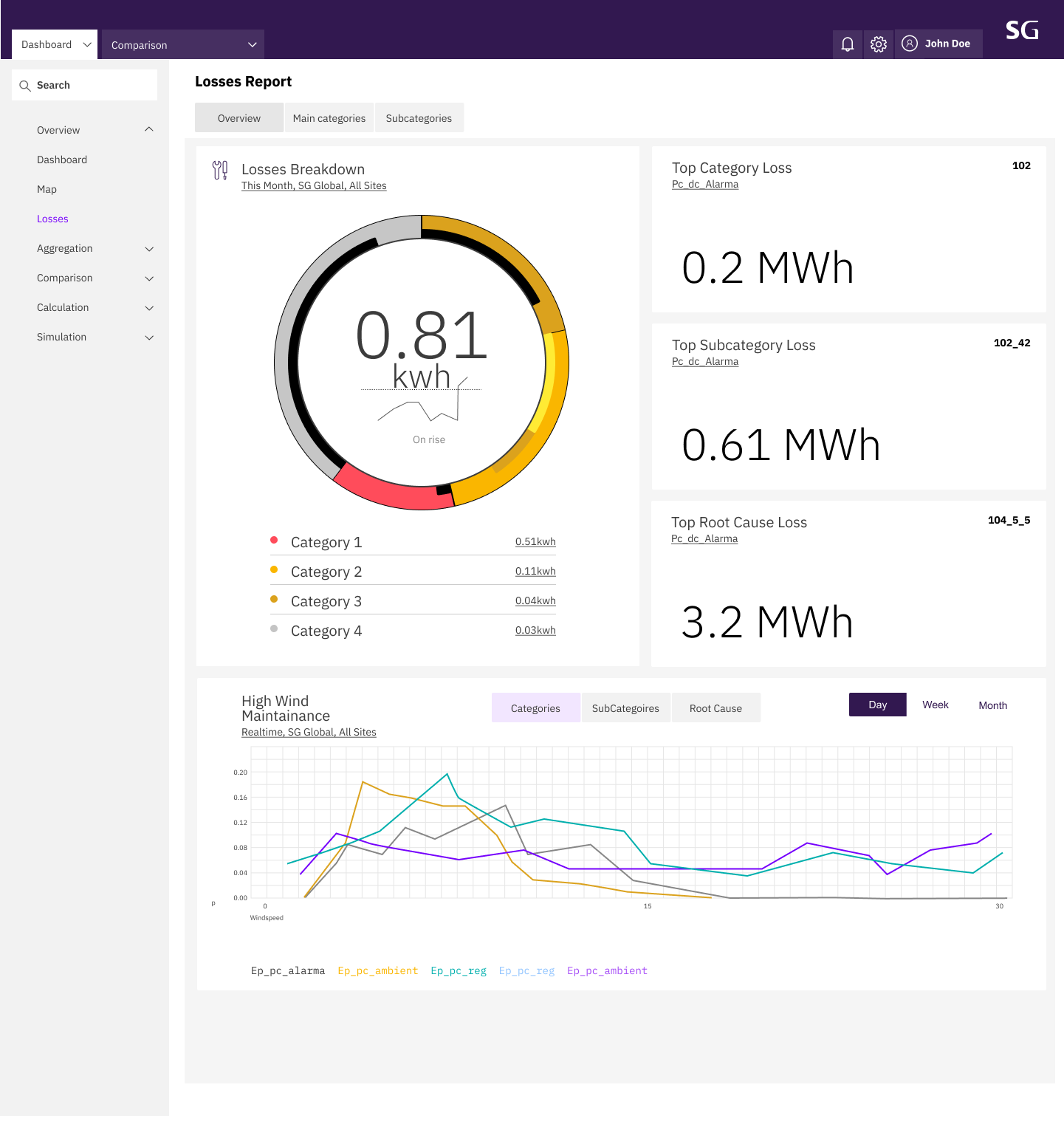Viewport: 1064px width, 1127px height.
Task: Select the Root Cause chart tab
Action: (715, 708)
